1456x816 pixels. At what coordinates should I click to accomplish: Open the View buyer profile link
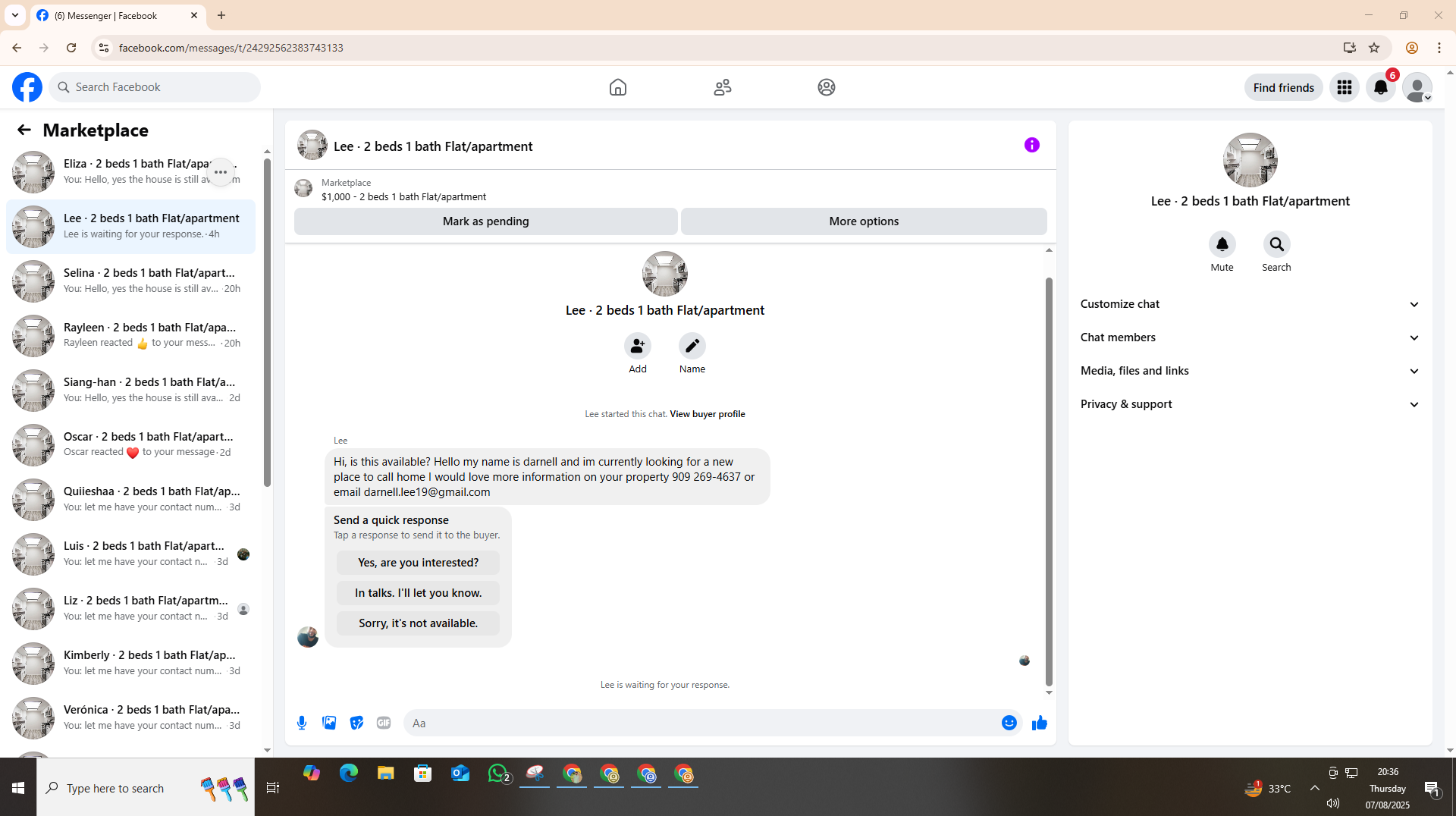pyautogui.click(x=708, y=414)
